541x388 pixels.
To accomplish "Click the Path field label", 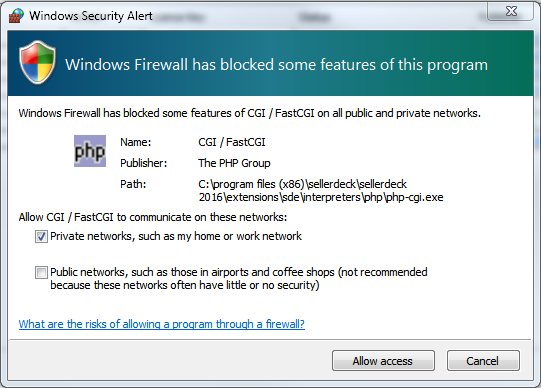I will click(133, 184).
